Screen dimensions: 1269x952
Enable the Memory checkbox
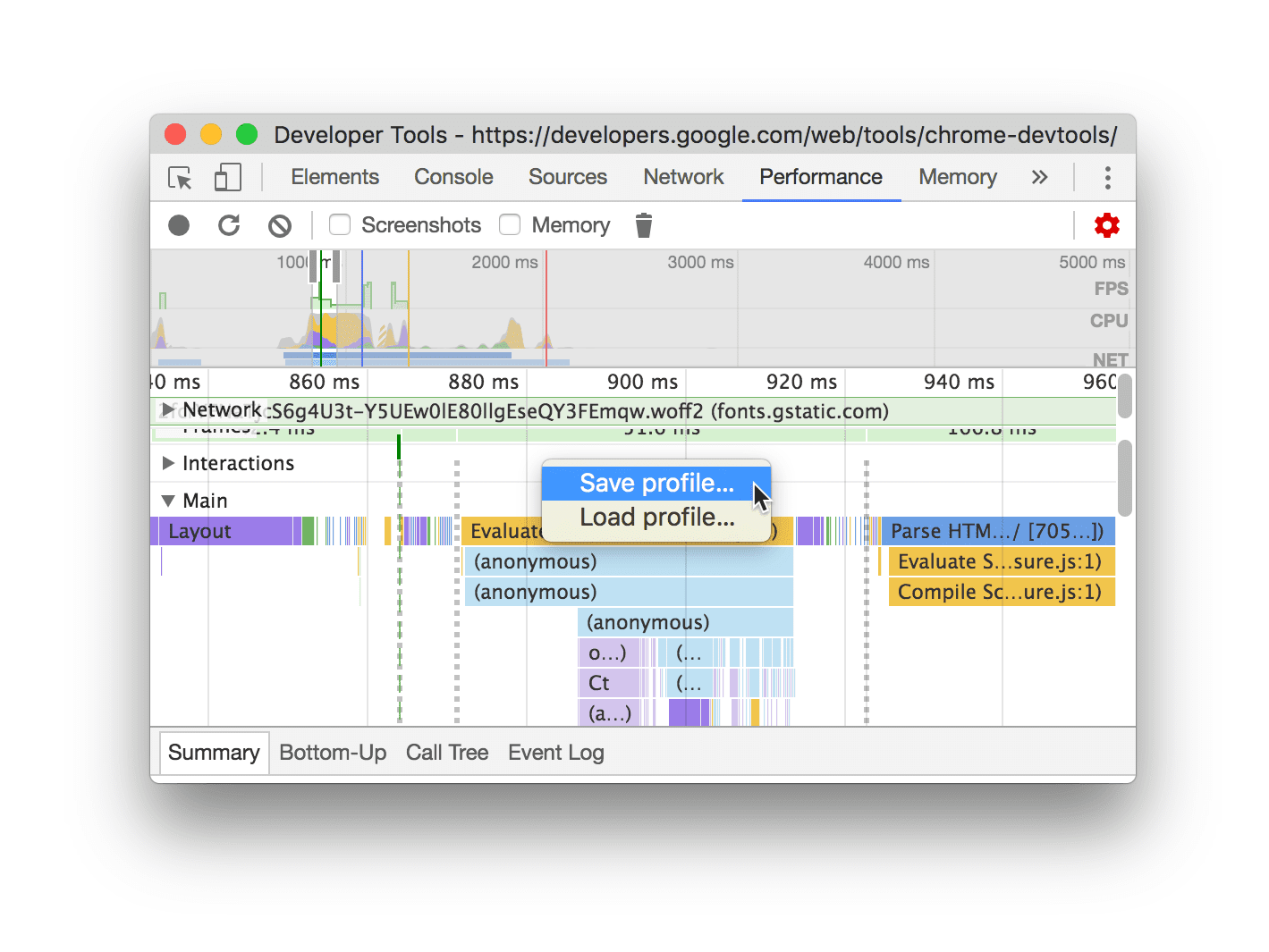pos(510,225)
